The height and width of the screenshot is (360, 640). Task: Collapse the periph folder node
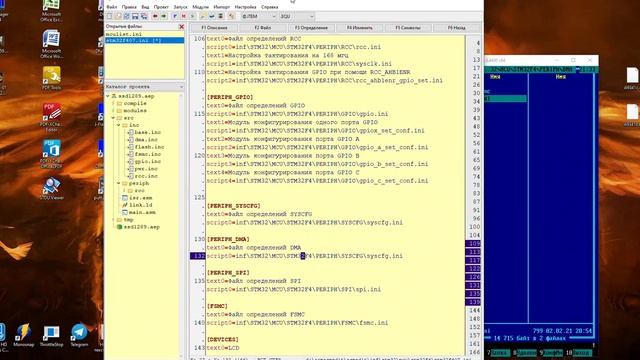coord(119,184)
